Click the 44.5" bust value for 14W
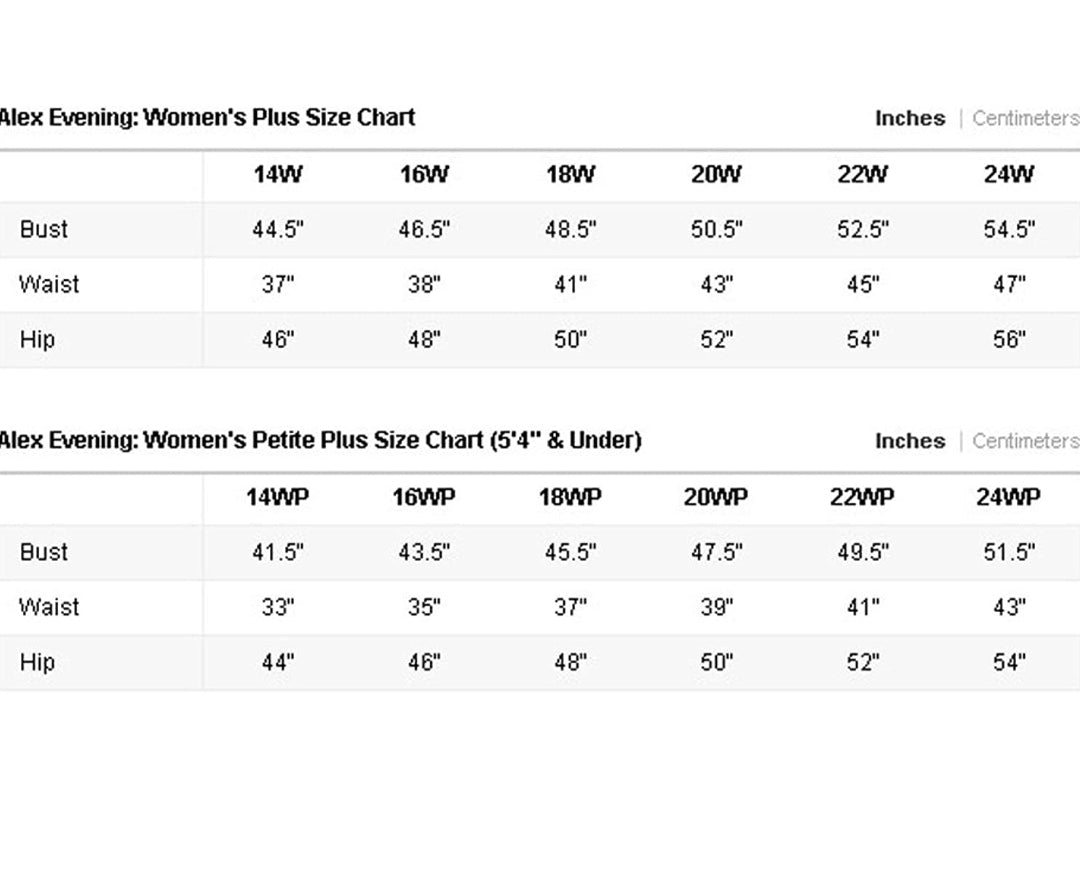The height and width of the screenshot is (874, 1080). [278, 229]
